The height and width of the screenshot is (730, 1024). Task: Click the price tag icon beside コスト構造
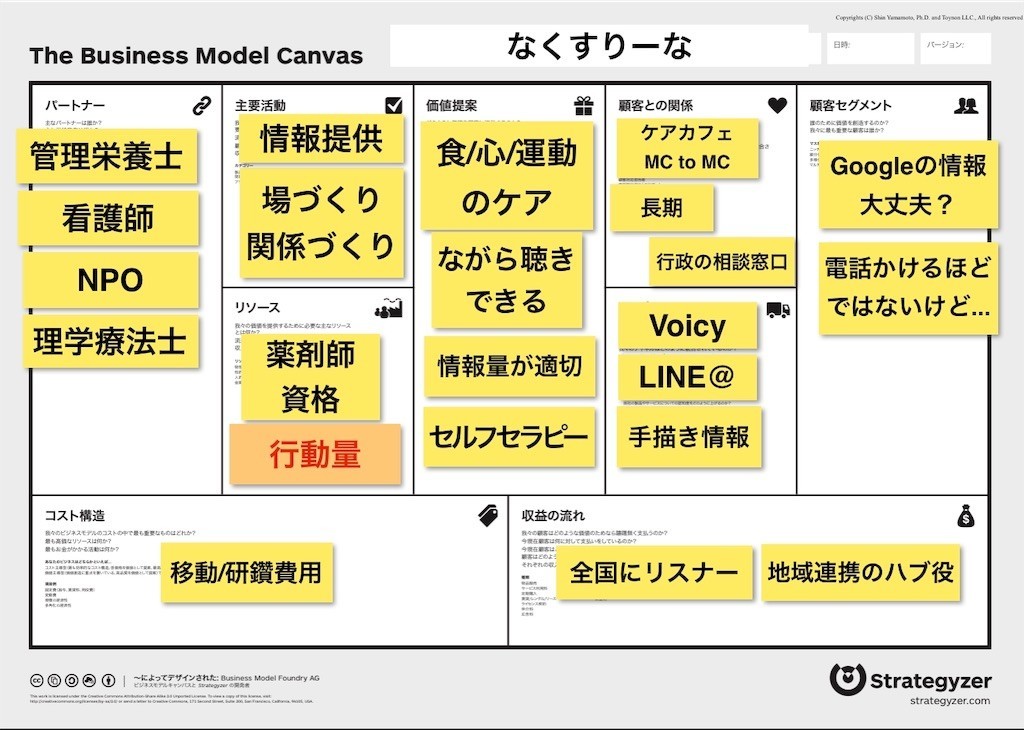488,516
